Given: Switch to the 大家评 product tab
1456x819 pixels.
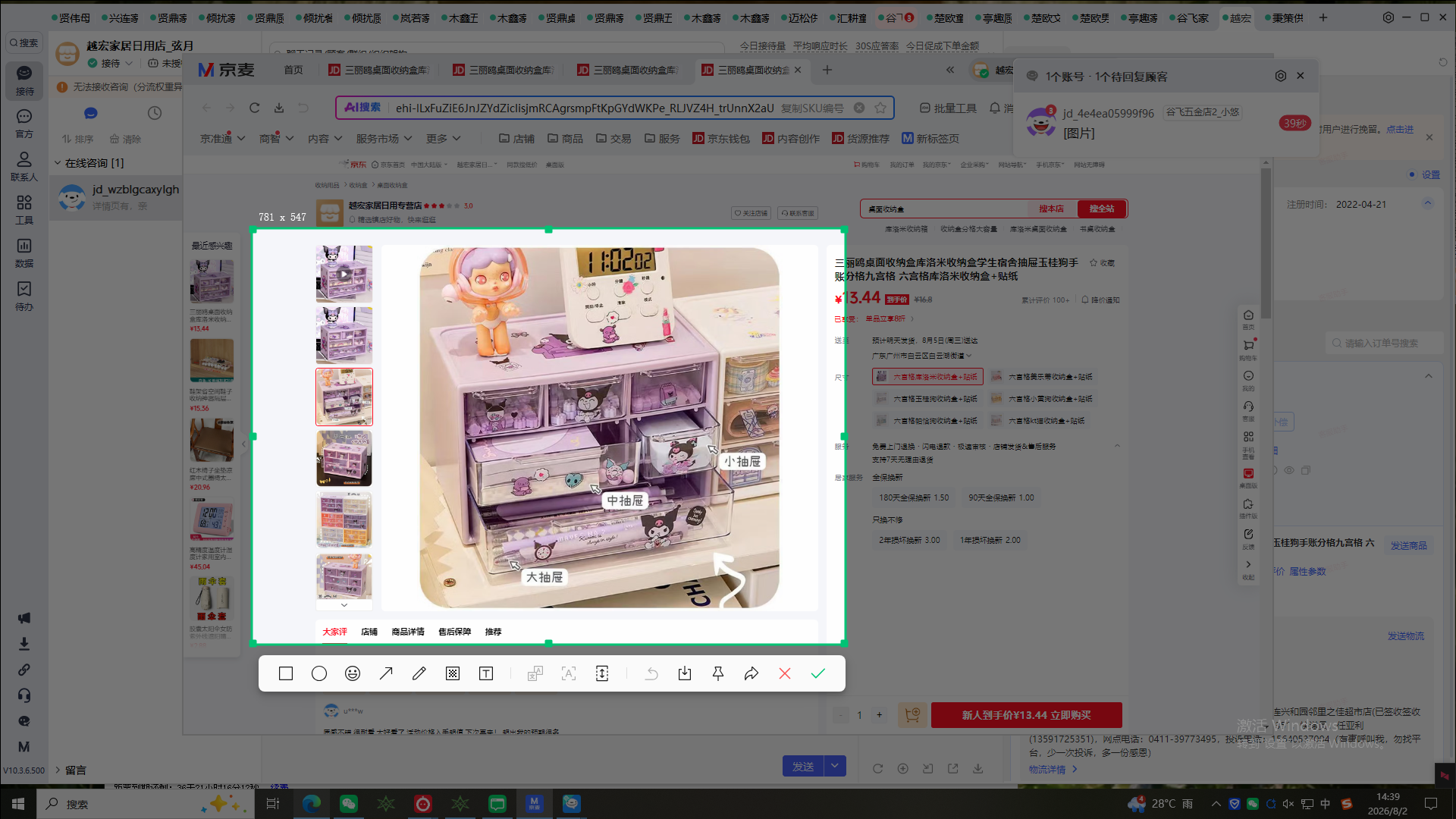Looking at the screenshot, I should point(334,632).
